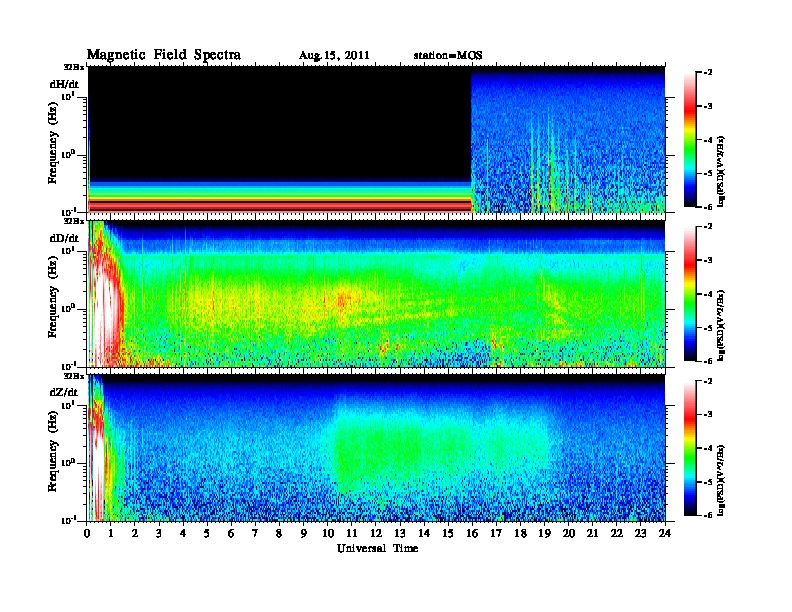Select the dH/dt panel label
Image resolution: width=792 pixels, height=612 pixels.
click(x=64, y=84)
